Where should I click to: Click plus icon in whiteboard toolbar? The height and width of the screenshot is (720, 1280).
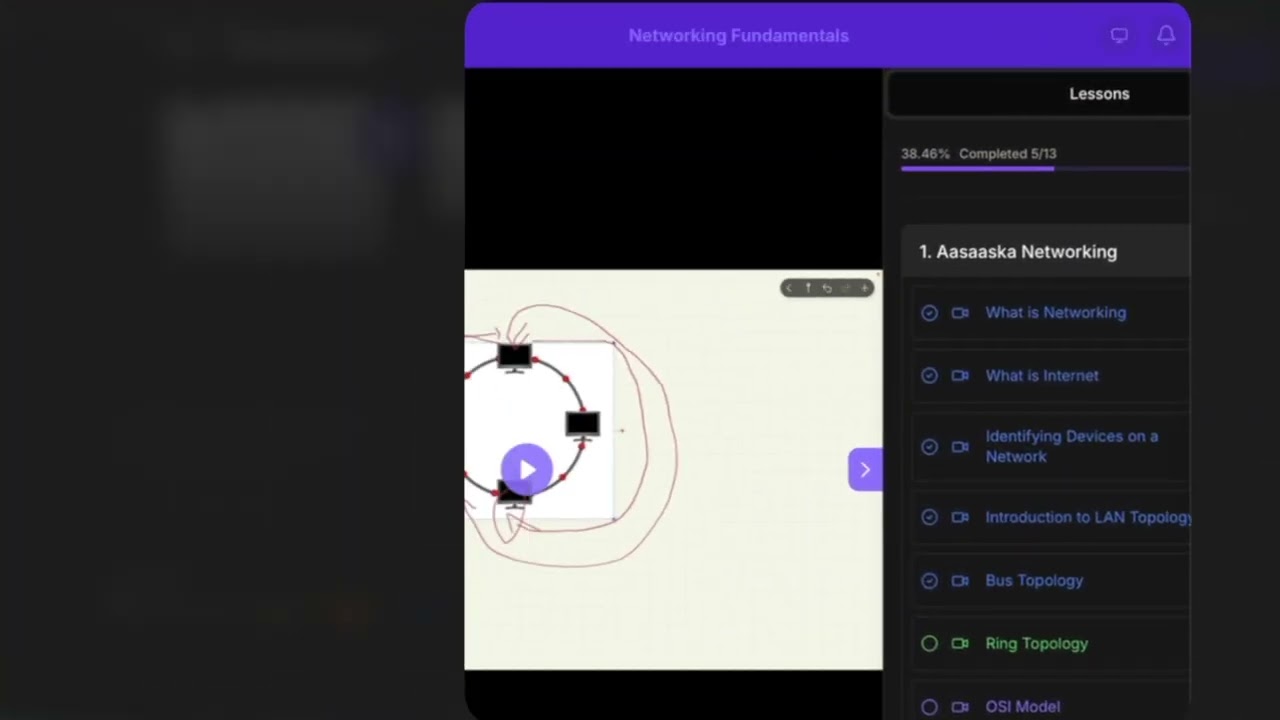click(x=865, y=288)
